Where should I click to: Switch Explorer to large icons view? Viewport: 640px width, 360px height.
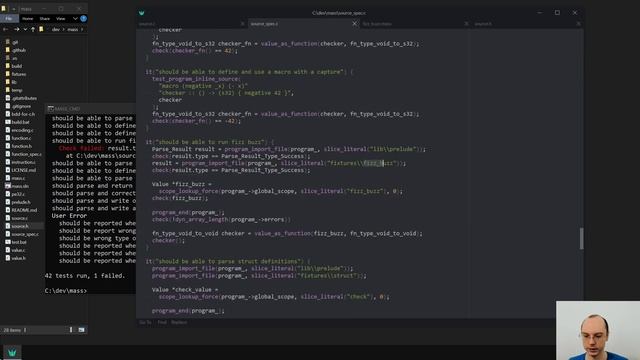click(x=81, y=330)
